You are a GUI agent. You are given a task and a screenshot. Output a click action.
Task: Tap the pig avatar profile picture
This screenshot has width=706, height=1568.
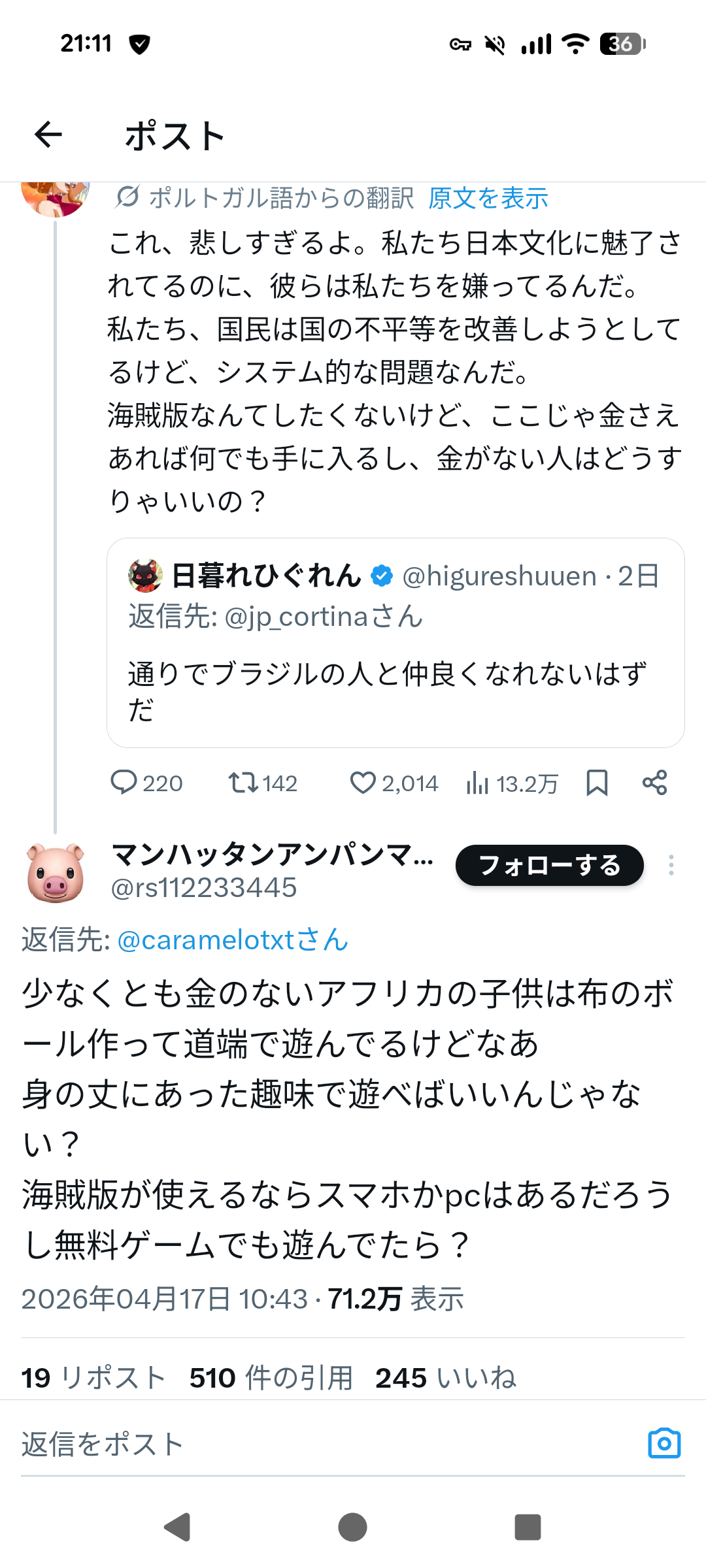click(56, 872)
